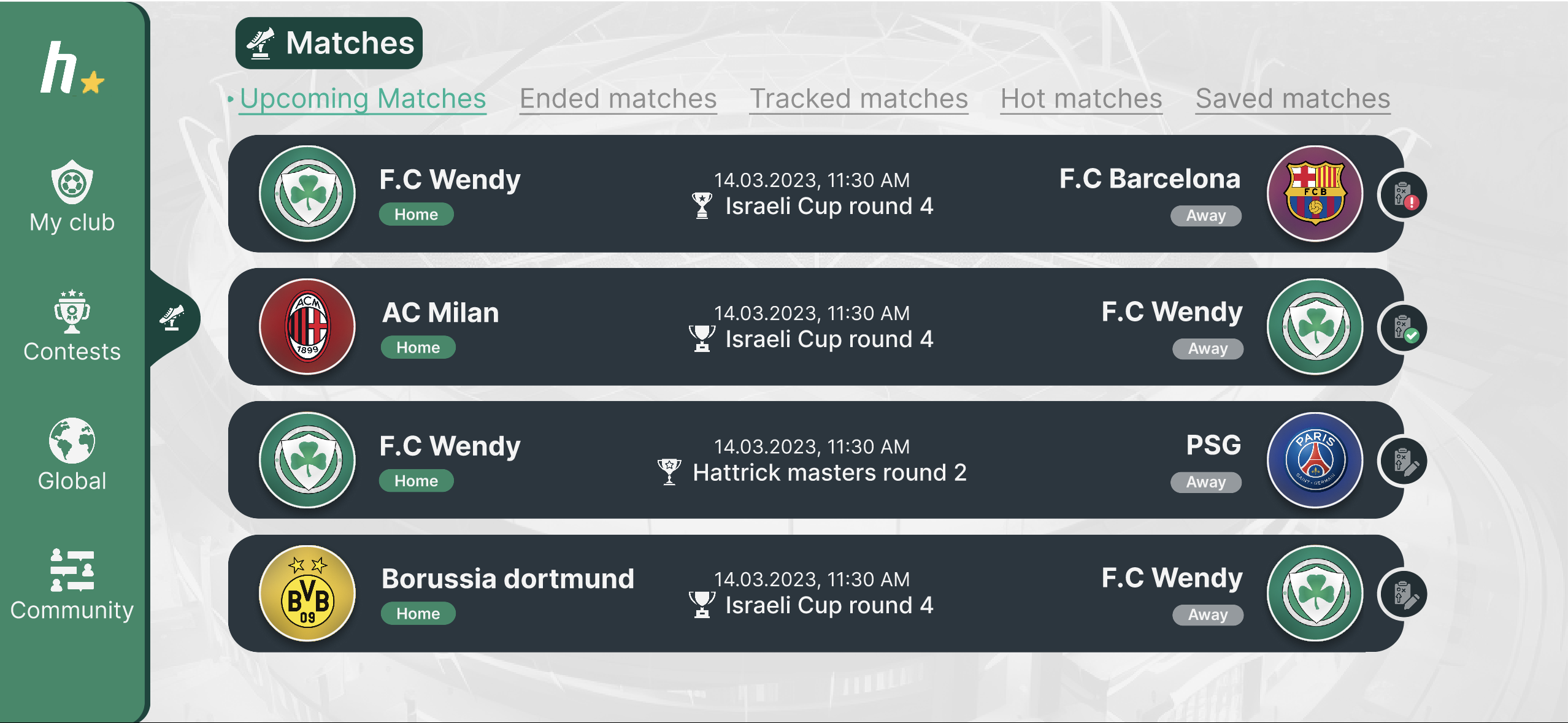The height and width of the screenshot is (723, 1568).
Task: Open the Hattrick masters round 2 link
Action: (x=829, y=473)
